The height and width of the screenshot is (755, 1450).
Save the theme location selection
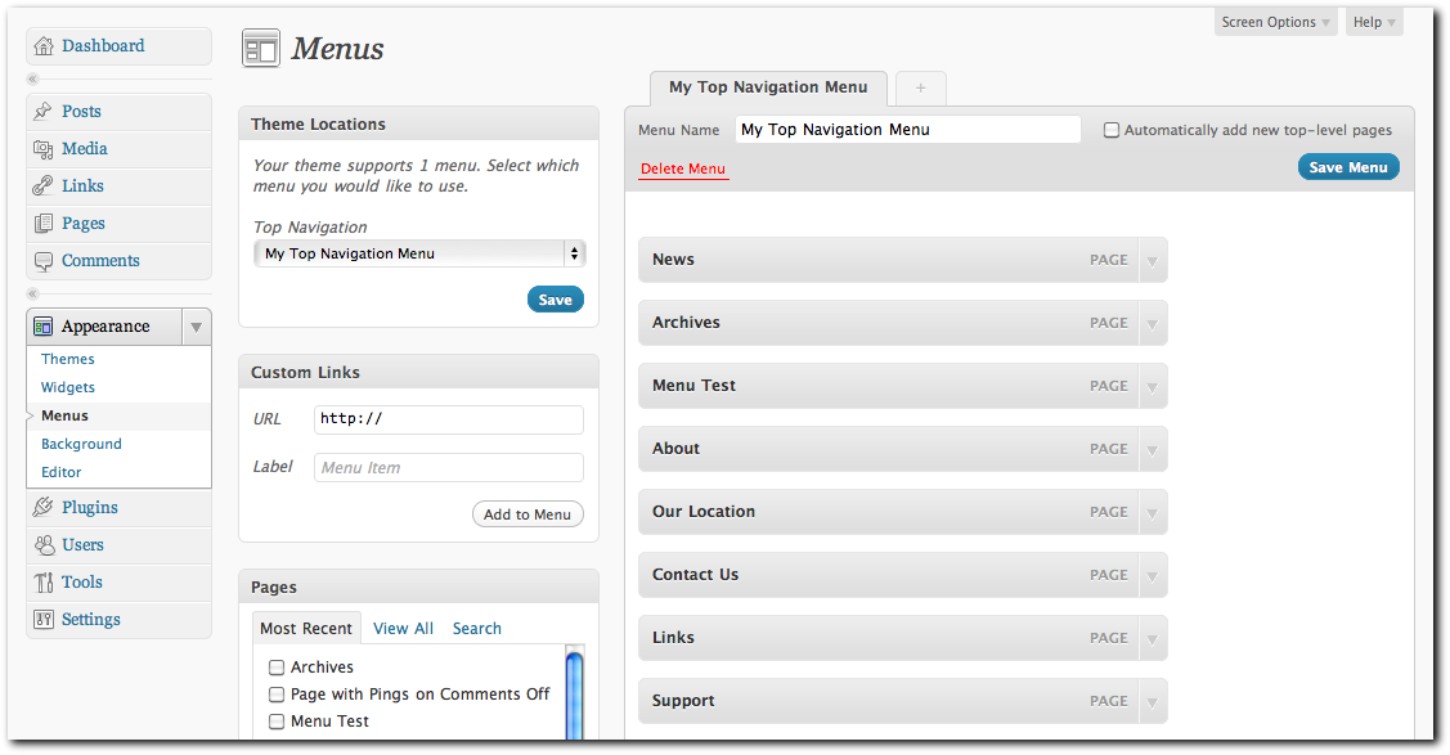pos(555,300)
